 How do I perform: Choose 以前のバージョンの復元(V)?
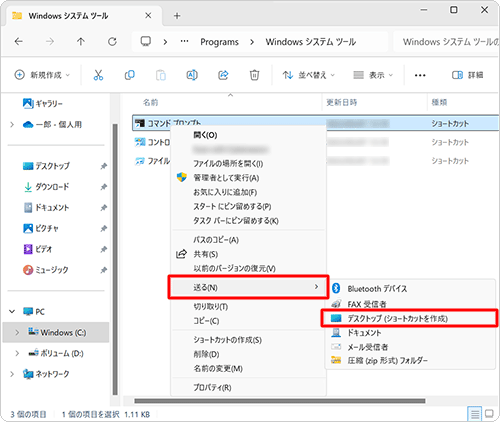tap(248, 268)
